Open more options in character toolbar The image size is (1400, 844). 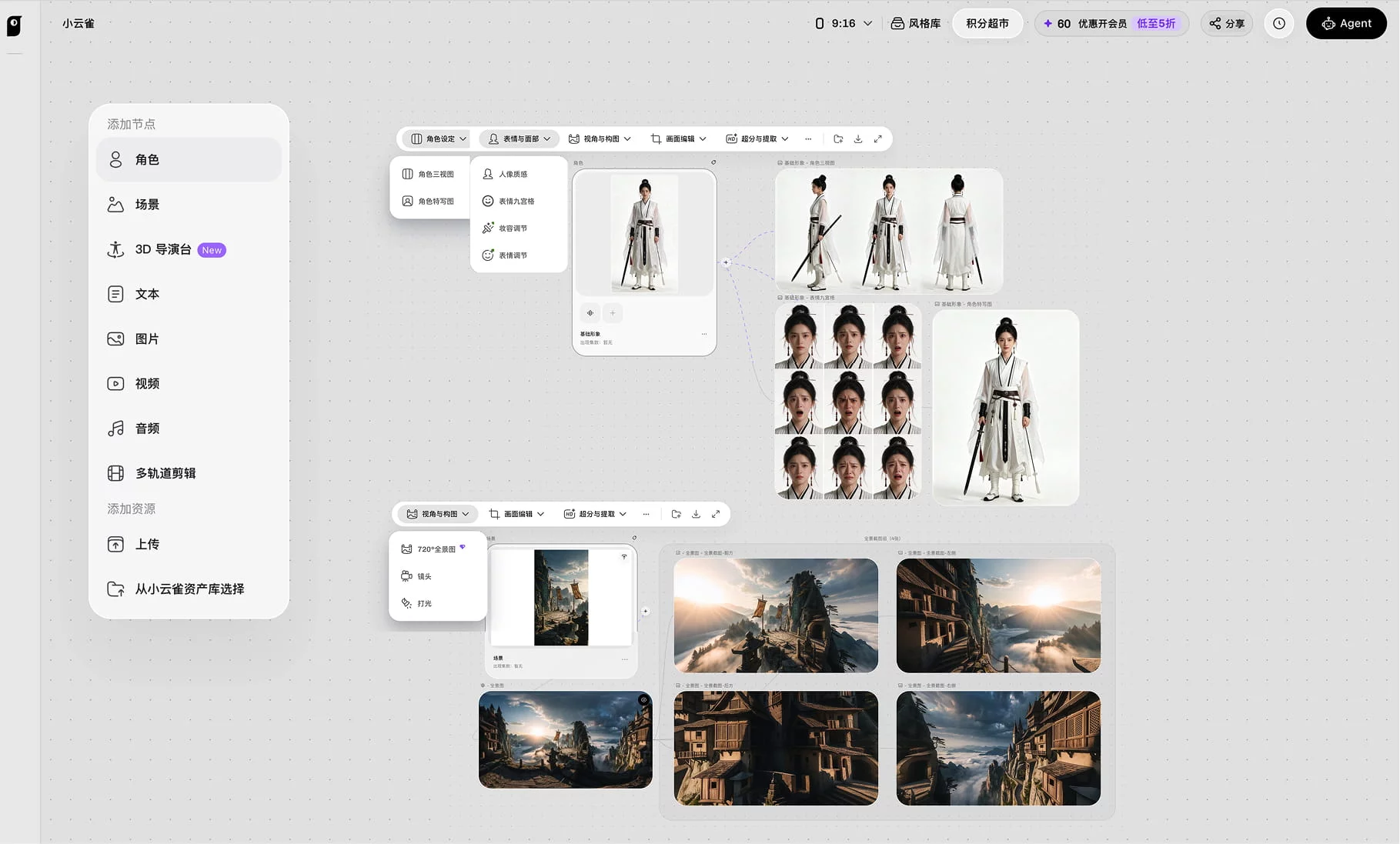click(808, 138)
